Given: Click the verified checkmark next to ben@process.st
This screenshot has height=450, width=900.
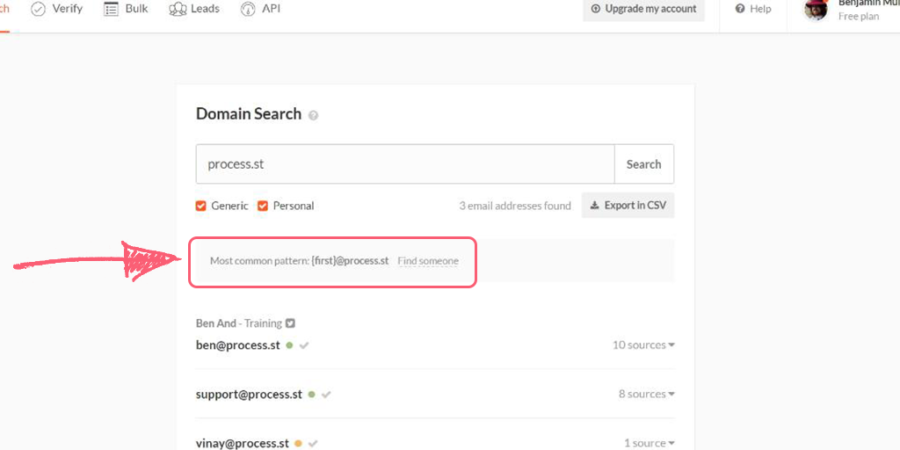Looking at the screenshot, I should click(304, 346).
